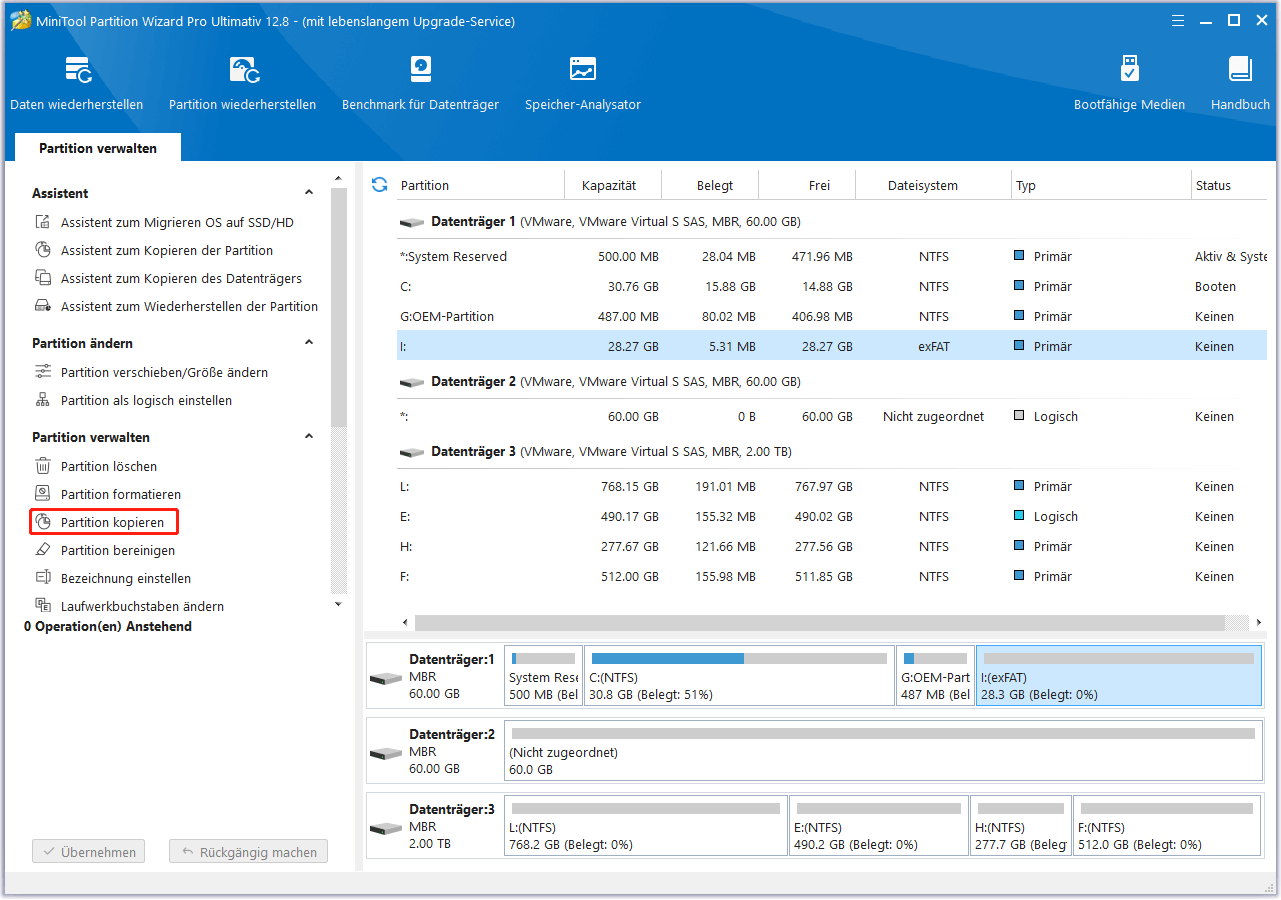1281x900 pixels.
Task: Select Datenträger:3 disk icon in disk map
Action: 386,828
